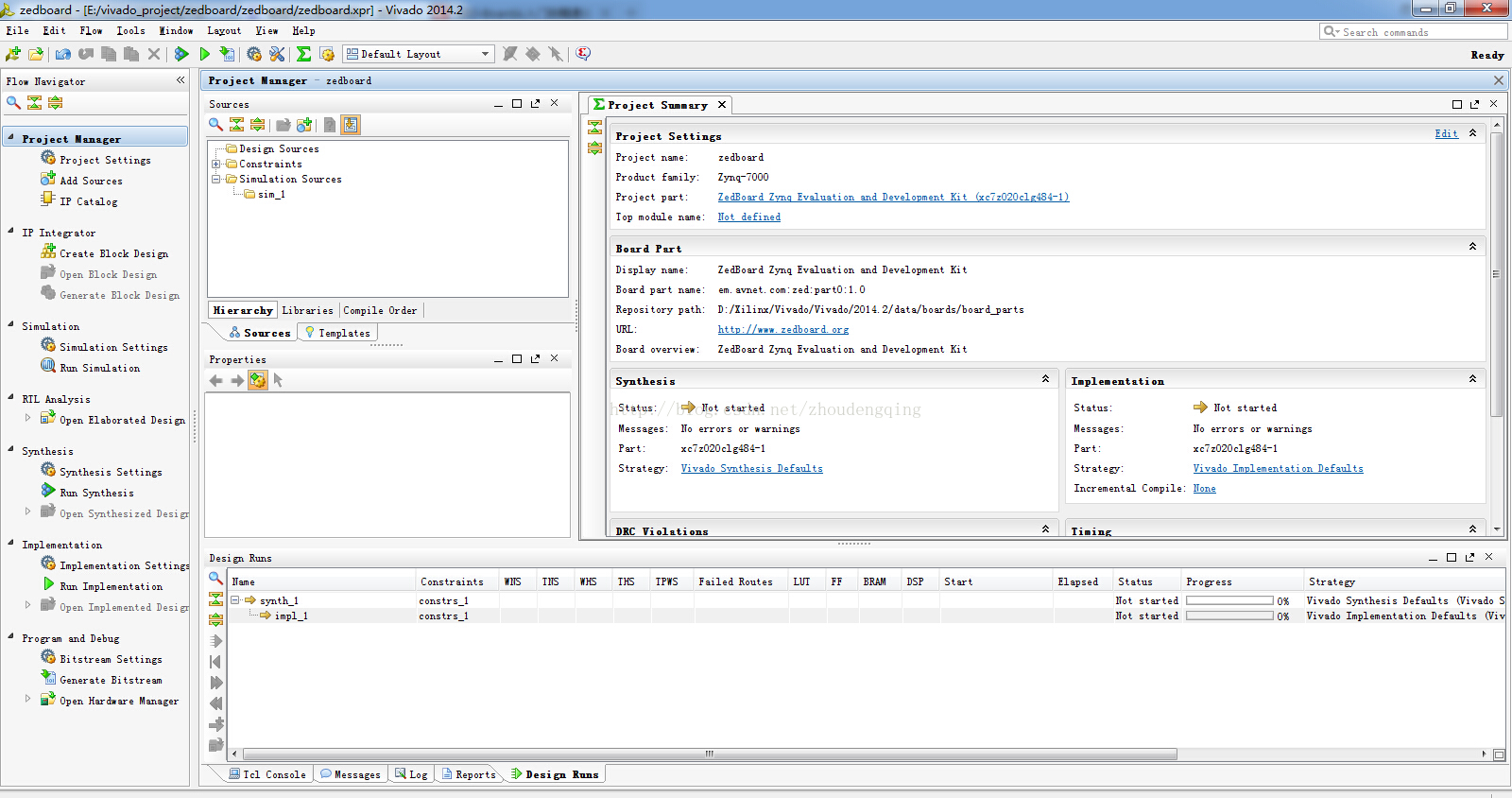Image resolution: width=1512 pixels, height=798 pixels.
Task: Open the www.zedboard.org URL link
Action: point(782,330)
